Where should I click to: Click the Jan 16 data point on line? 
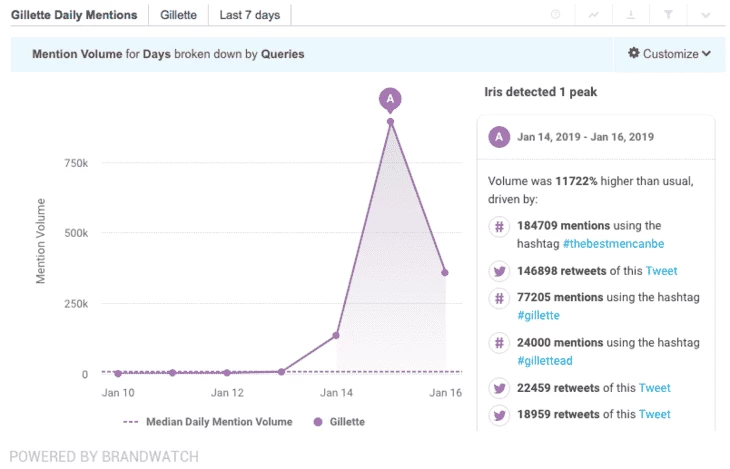[445, 272]
